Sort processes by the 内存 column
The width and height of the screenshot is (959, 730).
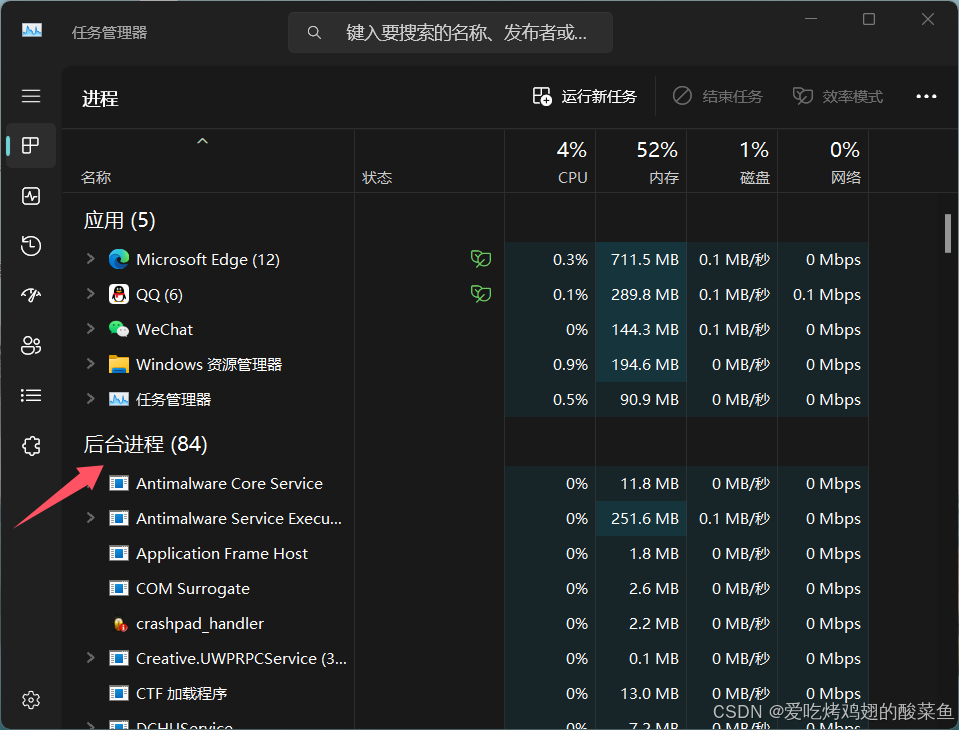[641, 161]
